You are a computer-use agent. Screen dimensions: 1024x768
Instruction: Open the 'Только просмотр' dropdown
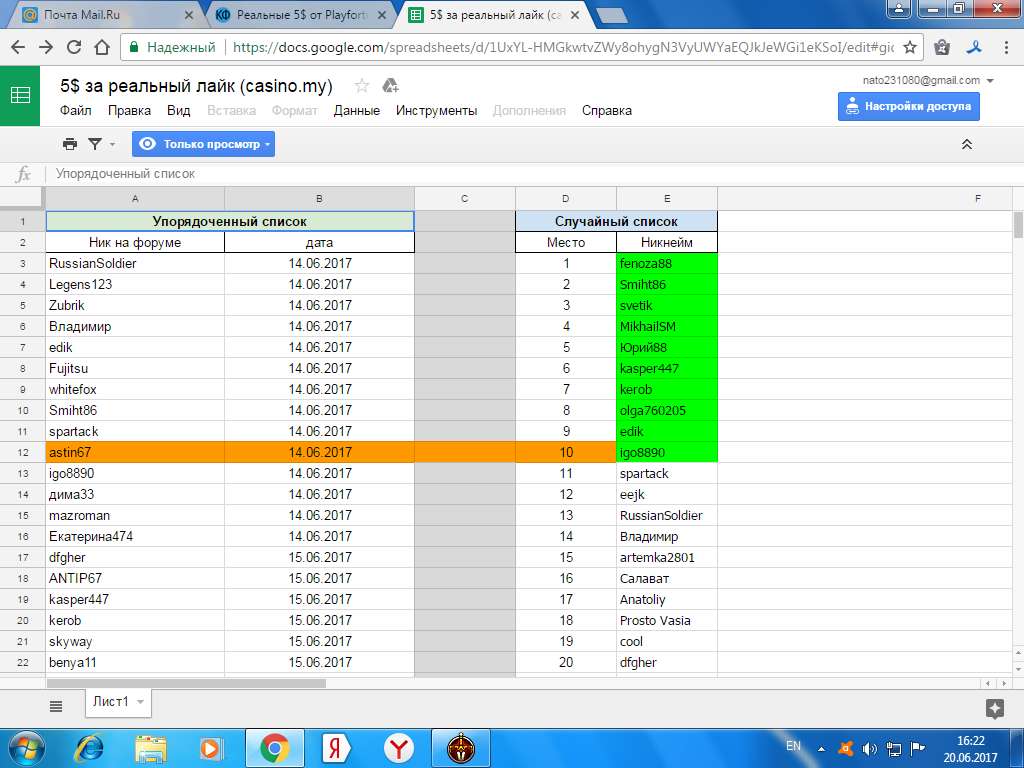point(203,144)
